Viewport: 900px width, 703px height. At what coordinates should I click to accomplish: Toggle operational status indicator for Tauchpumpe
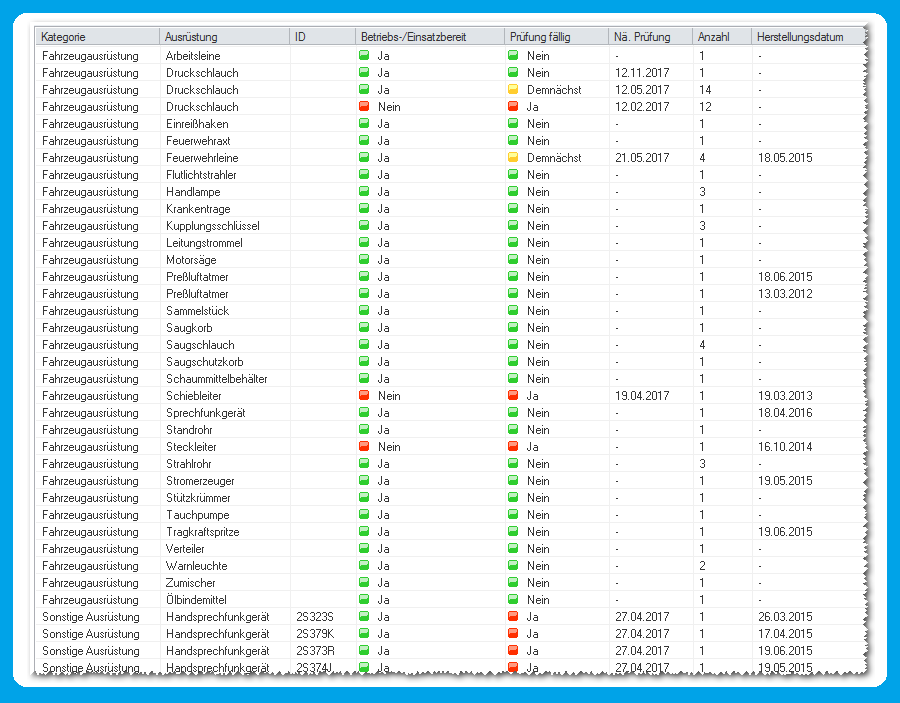(x=365, y=515)
